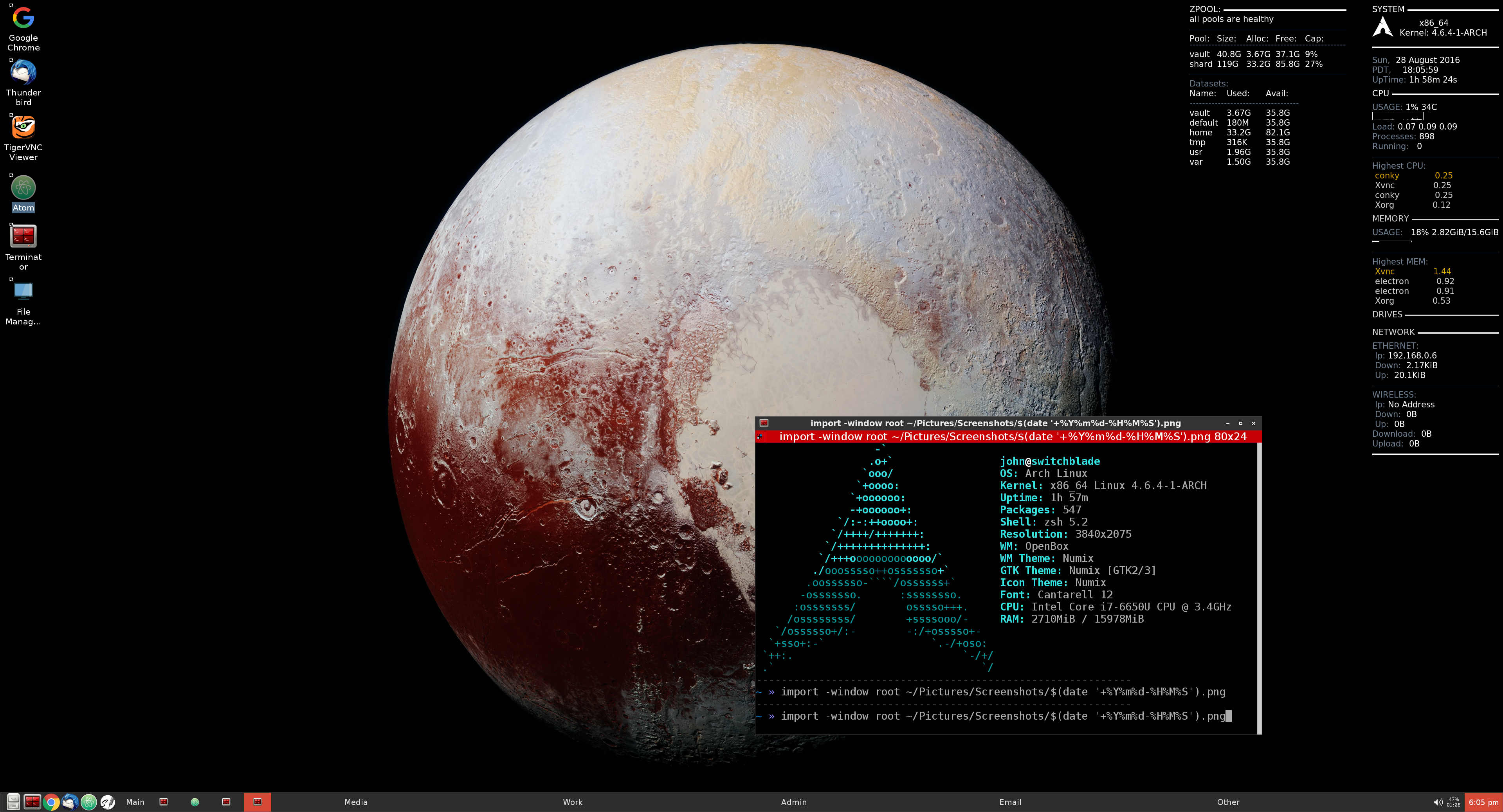Switch to the Atom window task in taskbar
Viewport: 1503px width, 812px height.
pyautogui.click(x=195, y=802)
